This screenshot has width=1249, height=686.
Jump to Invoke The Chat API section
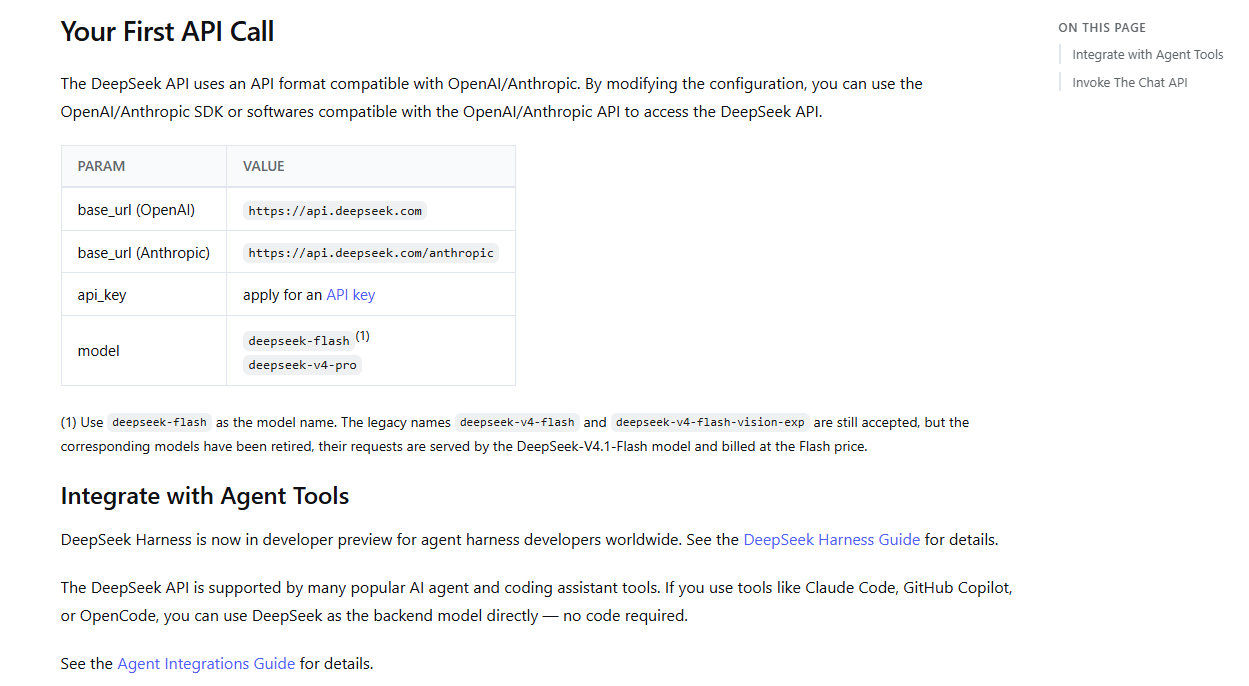(1130, 83)
